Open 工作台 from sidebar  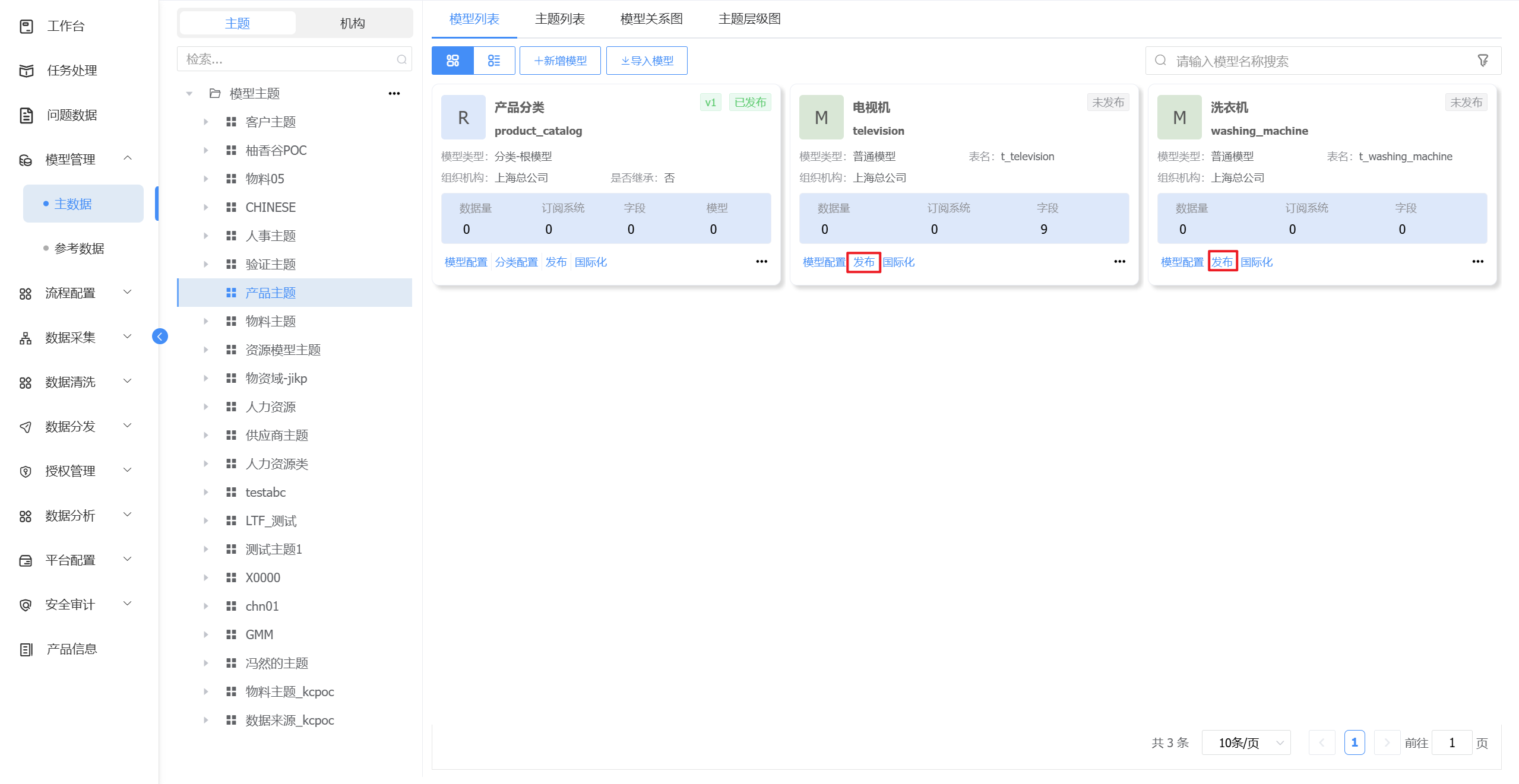tap(65, 26)
